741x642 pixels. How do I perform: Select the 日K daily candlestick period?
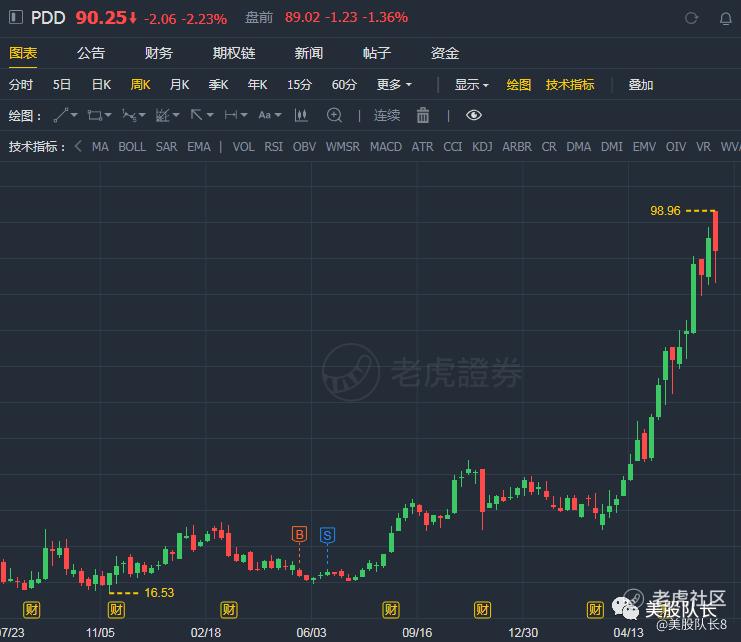(101, 85)
